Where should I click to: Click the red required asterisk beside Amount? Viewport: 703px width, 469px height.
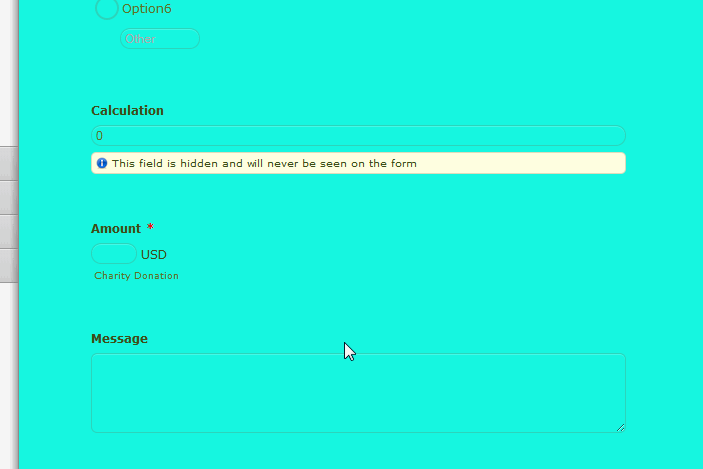(x=150, y=229)
